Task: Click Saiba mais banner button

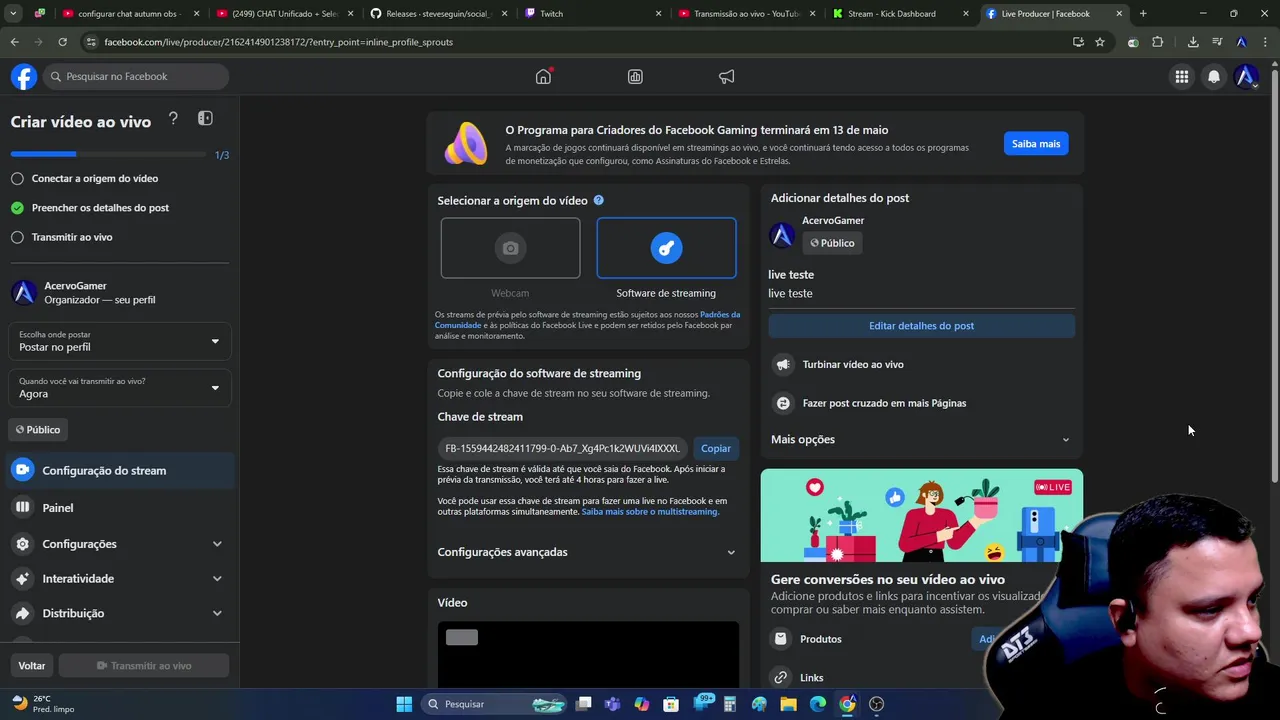Action: pyautogui.click(x=1036, y=144)
